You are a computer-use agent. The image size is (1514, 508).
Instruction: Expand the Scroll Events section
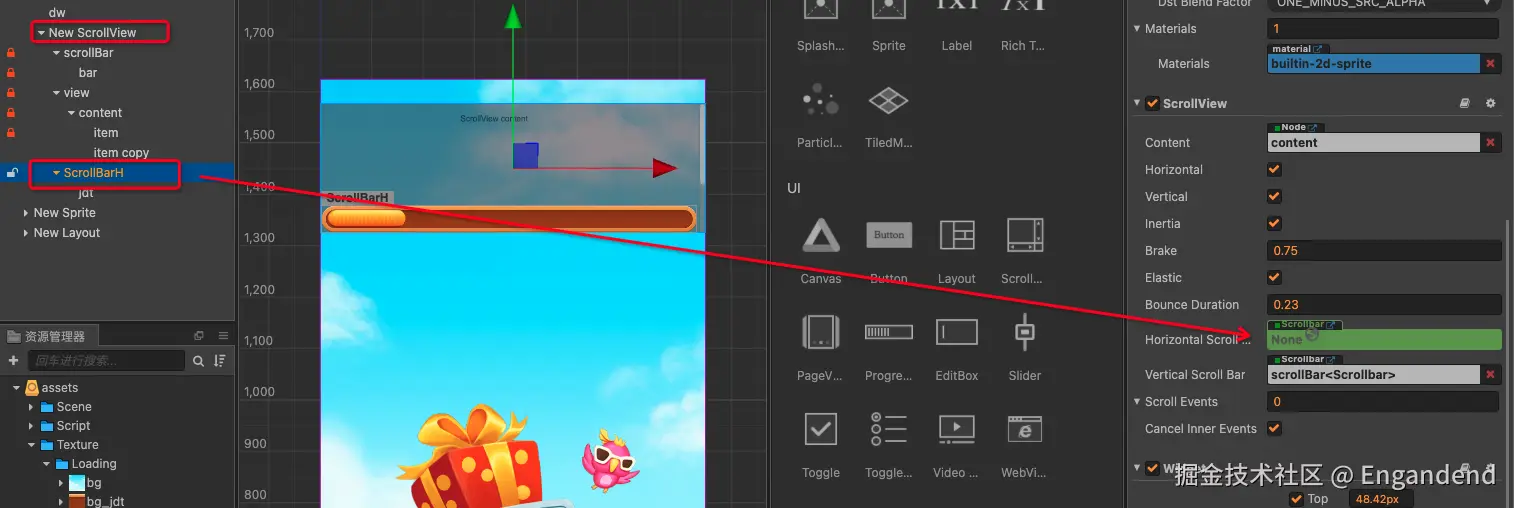point(1138,402)
